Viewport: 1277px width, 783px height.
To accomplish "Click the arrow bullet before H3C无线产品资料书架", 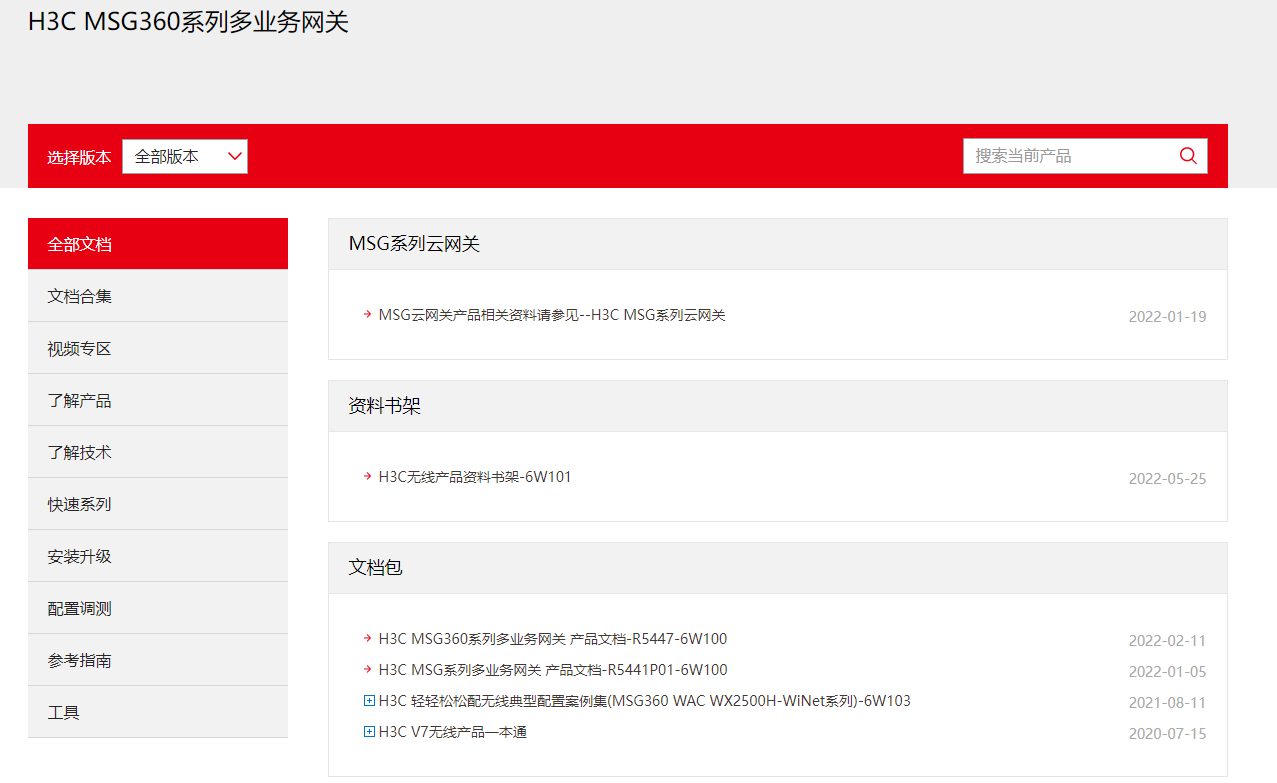I will click(x=368, y=476).
